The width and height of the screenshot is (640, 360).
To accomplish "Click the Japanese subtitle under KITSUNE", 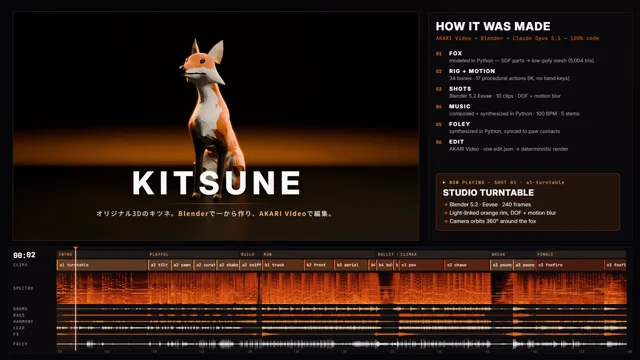I will pos(216,213).
